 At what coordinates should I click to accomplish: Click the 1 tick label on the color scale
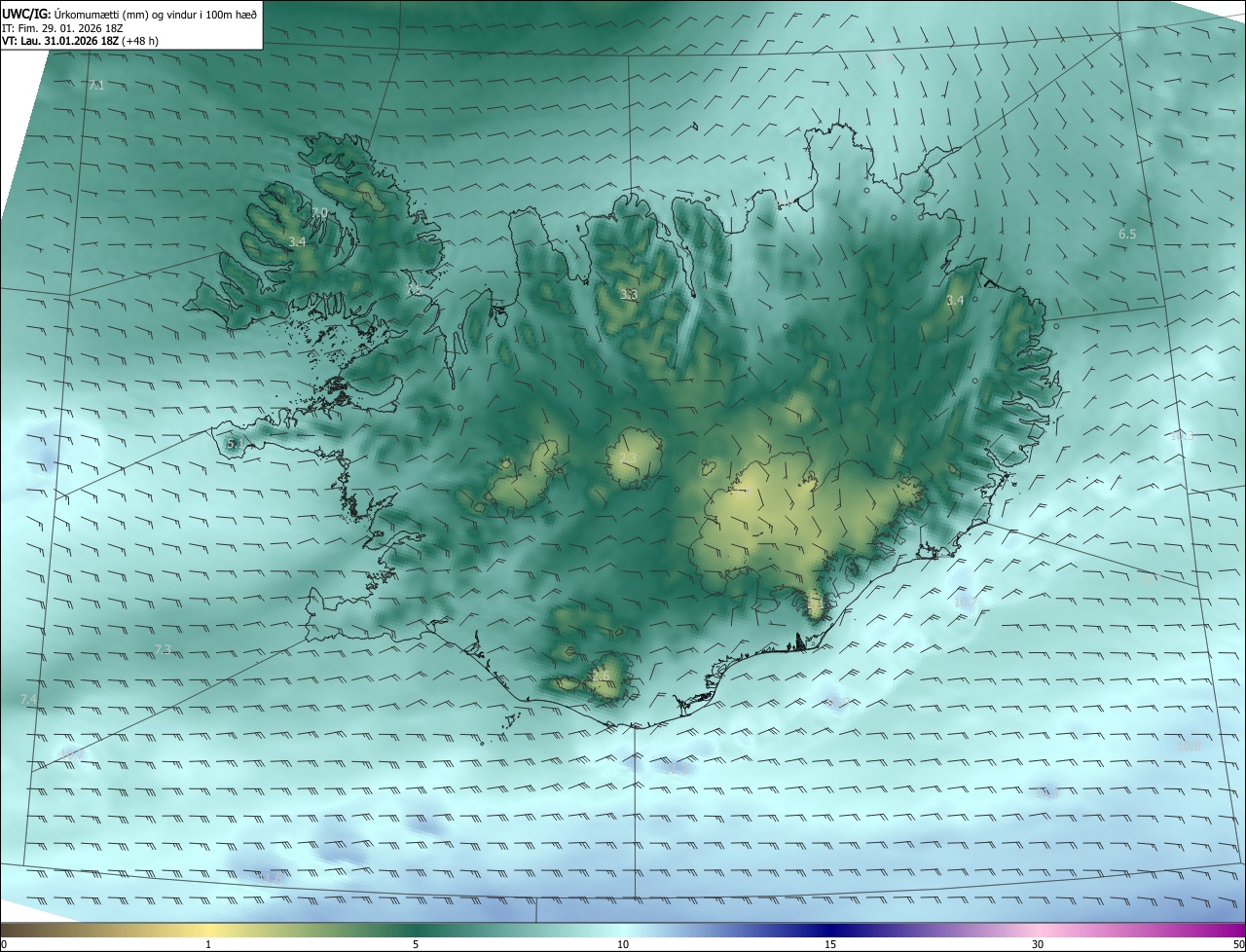(x=208, y=944)
